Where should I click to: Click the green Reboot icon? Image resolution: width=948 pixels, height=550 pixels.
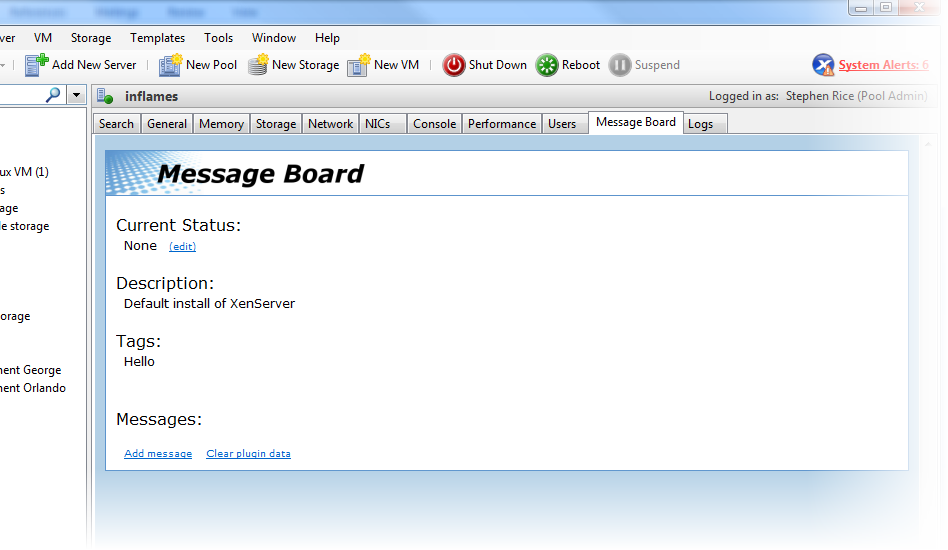click(x=547, y=65)
